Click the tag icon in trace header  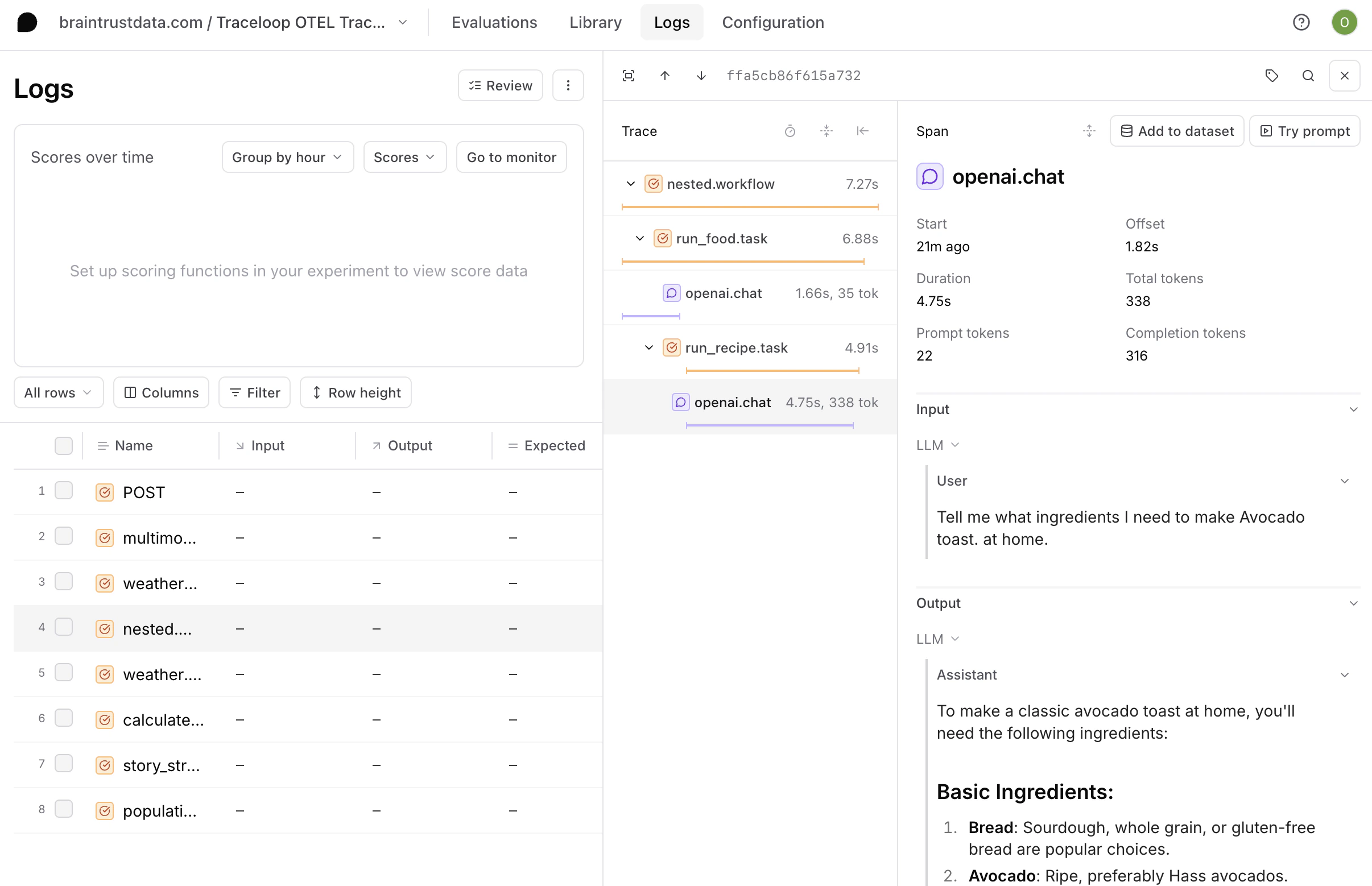click(x=1271, y=76)
